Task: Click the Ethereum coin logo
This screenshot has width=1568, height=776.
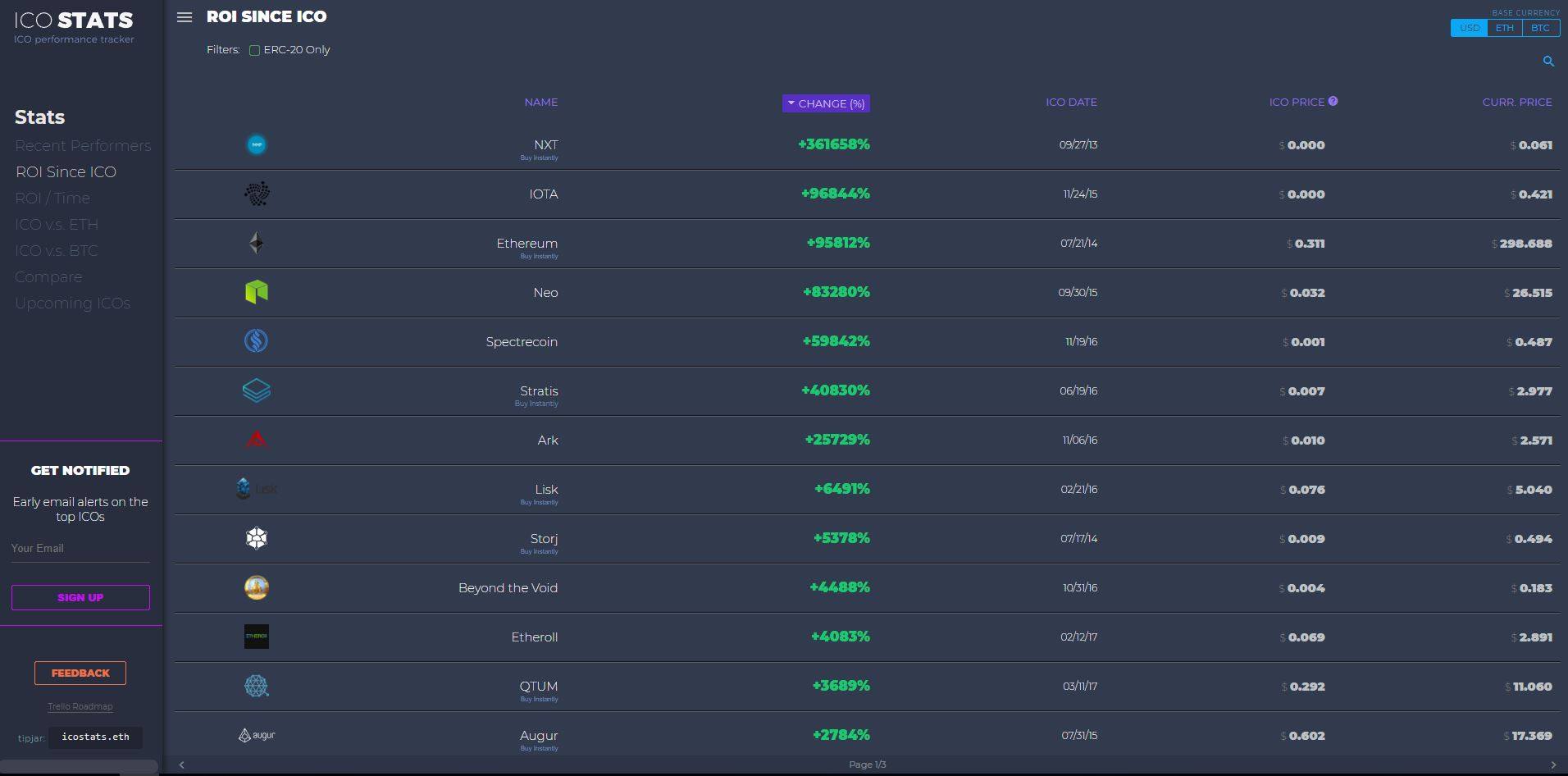Action: coord(257,243)
